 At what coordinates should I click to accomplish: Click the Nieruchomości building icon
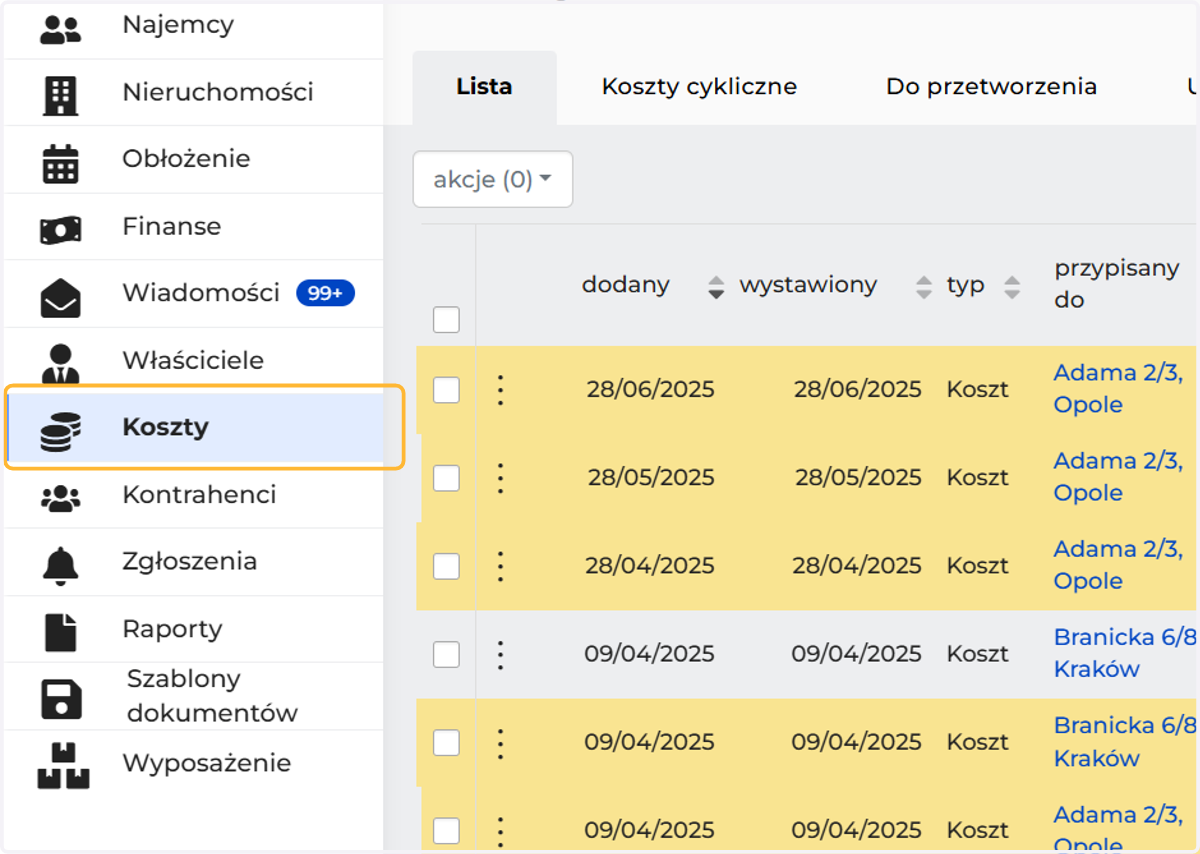point(60,96)
